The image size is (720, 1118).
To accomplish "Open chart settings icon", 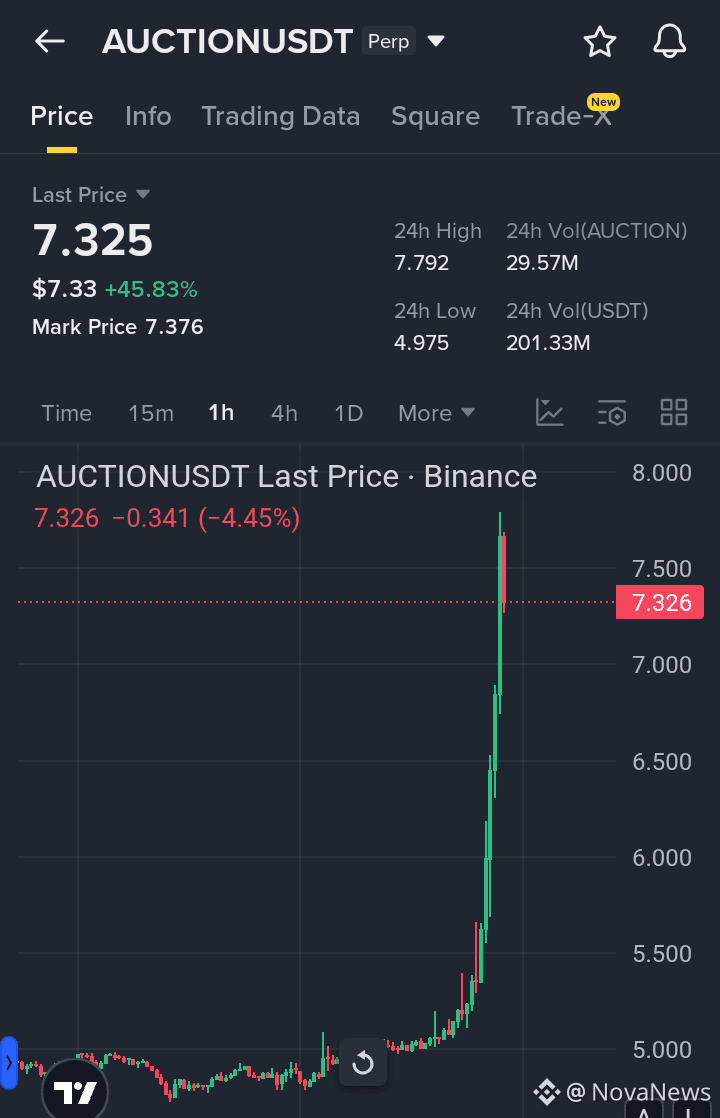I will (x=612, y=412).
